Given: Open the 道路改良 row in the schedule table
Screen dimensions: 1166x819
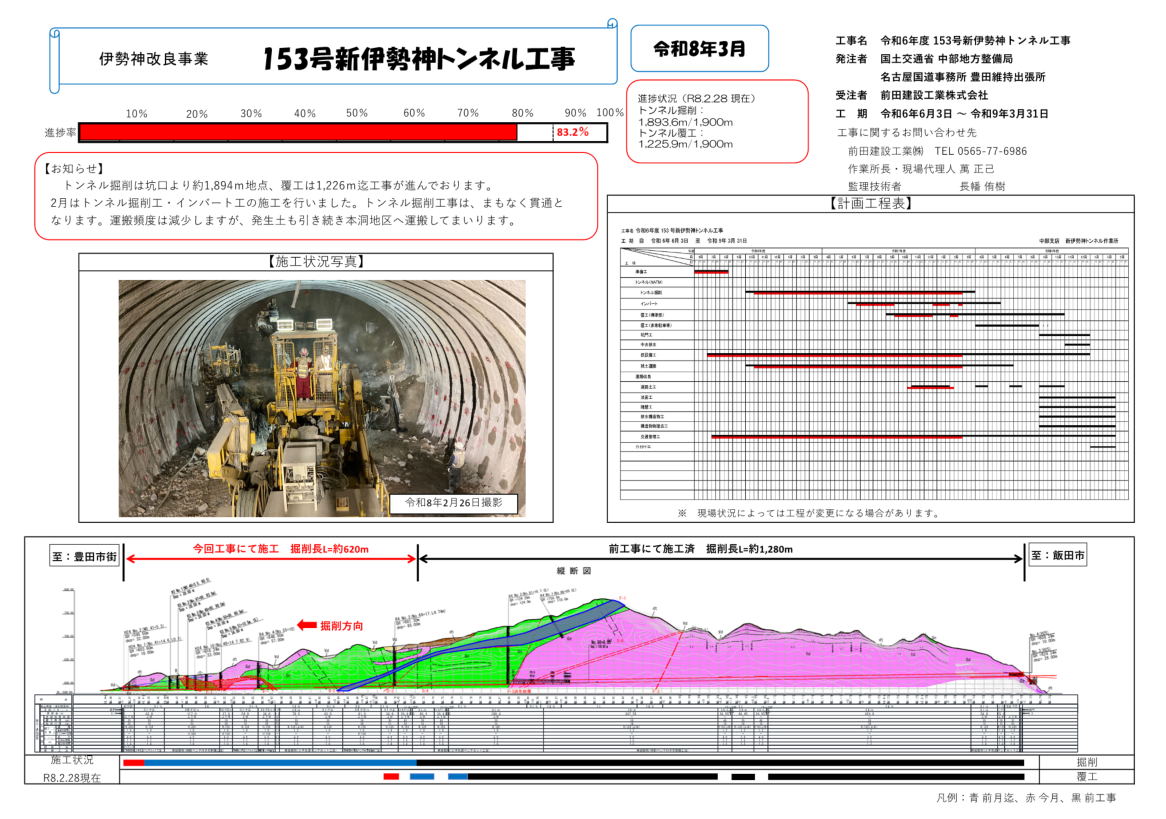Looking at the screenshot, I should point(642,375).
